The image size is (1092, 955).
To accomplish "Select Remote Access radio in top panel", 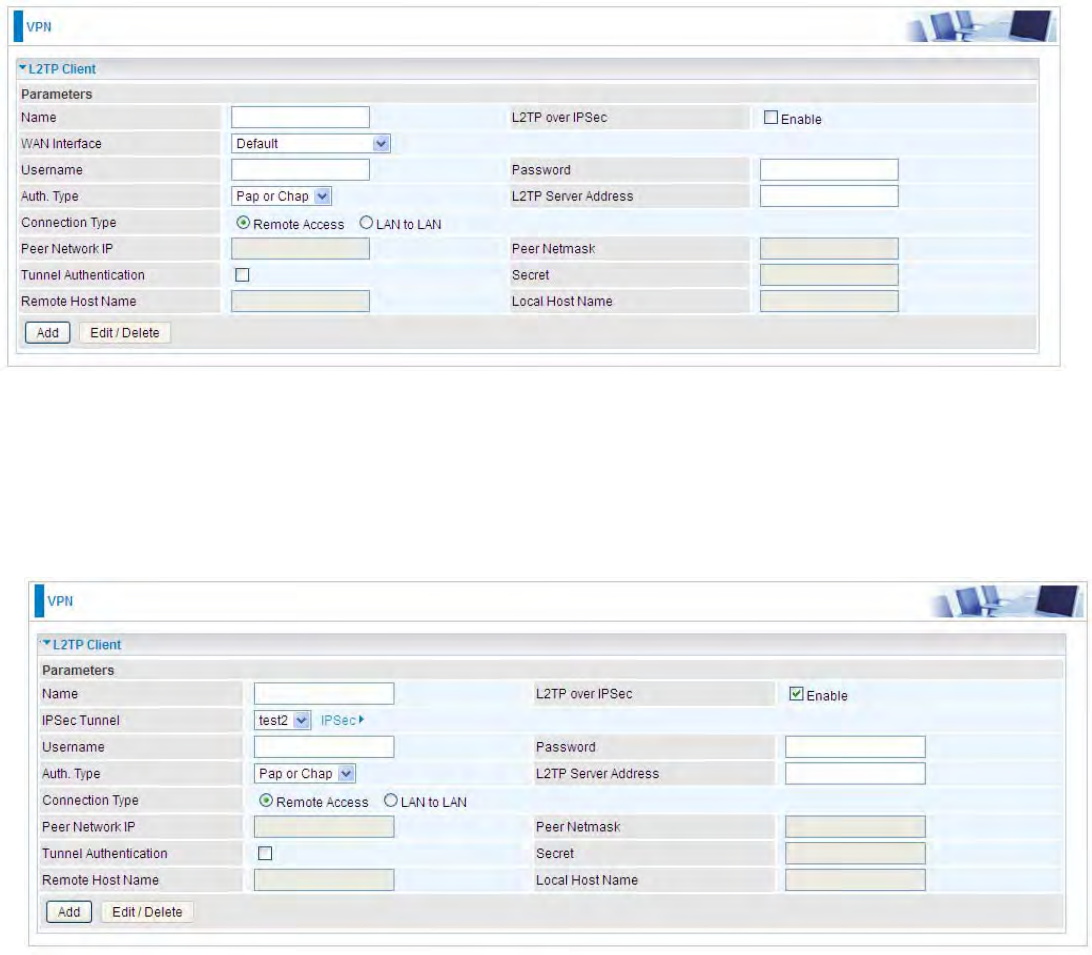I will pyautogui.click(x=243, y=223).
